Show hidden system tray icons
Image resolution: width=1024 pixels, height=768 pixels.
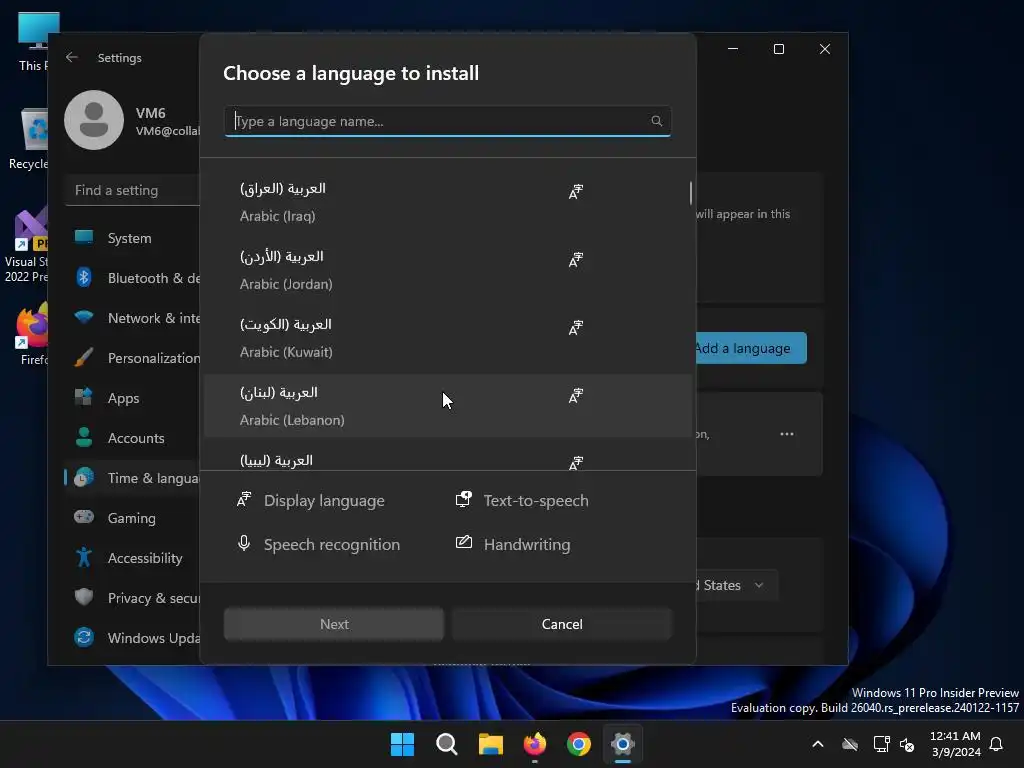click(818, 744)
